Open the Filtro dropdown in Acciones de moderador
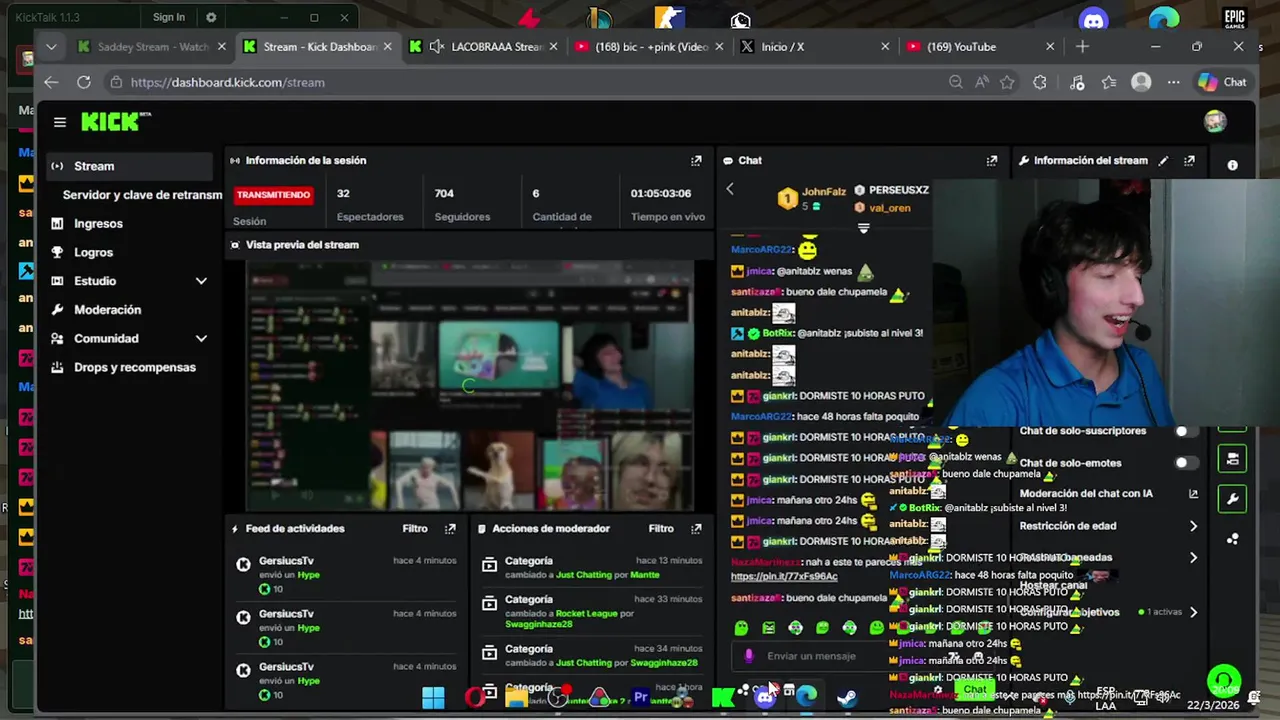 point(661,528)
